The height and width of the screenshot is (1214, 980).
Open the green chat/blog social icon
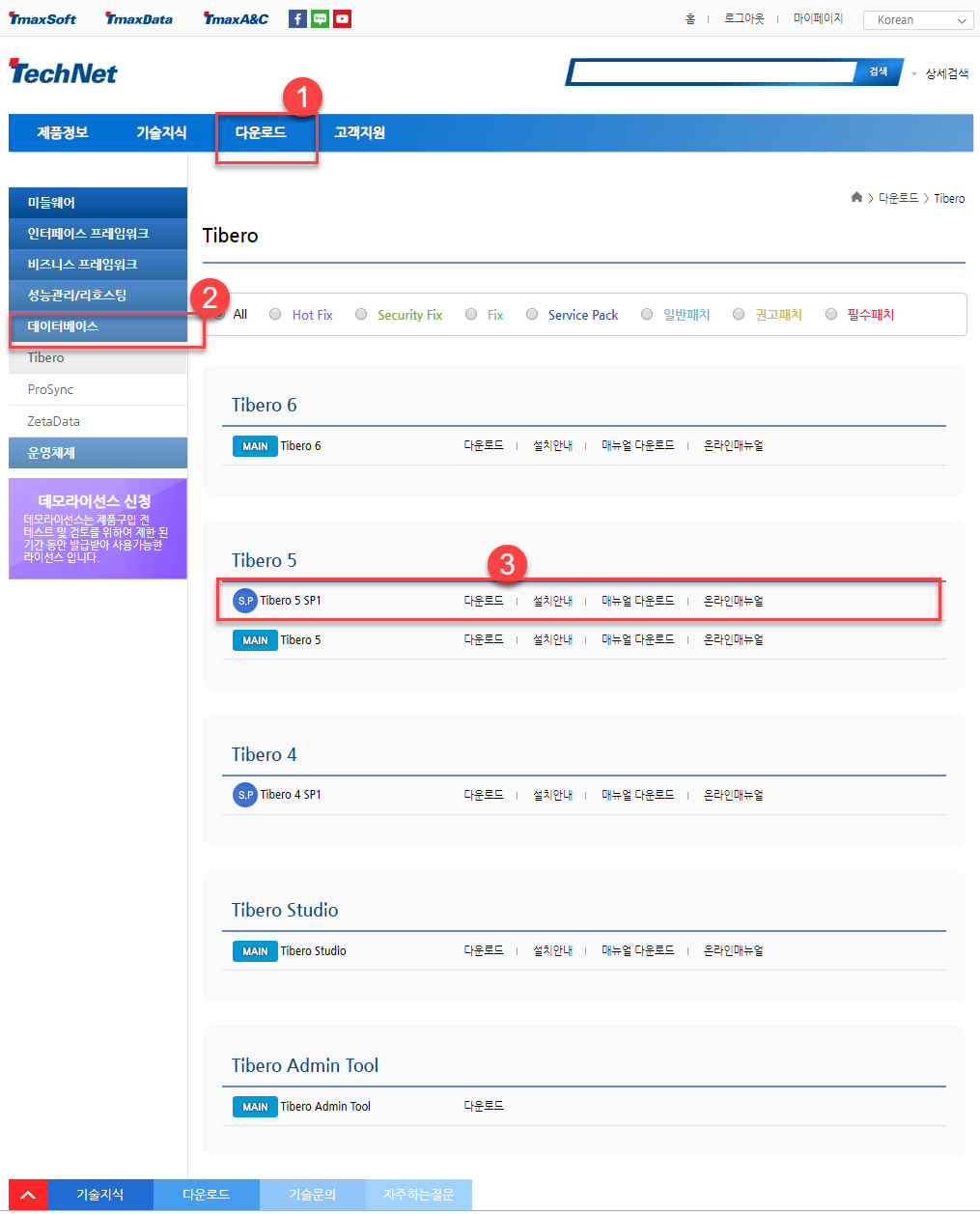click(x=320, y=18)
